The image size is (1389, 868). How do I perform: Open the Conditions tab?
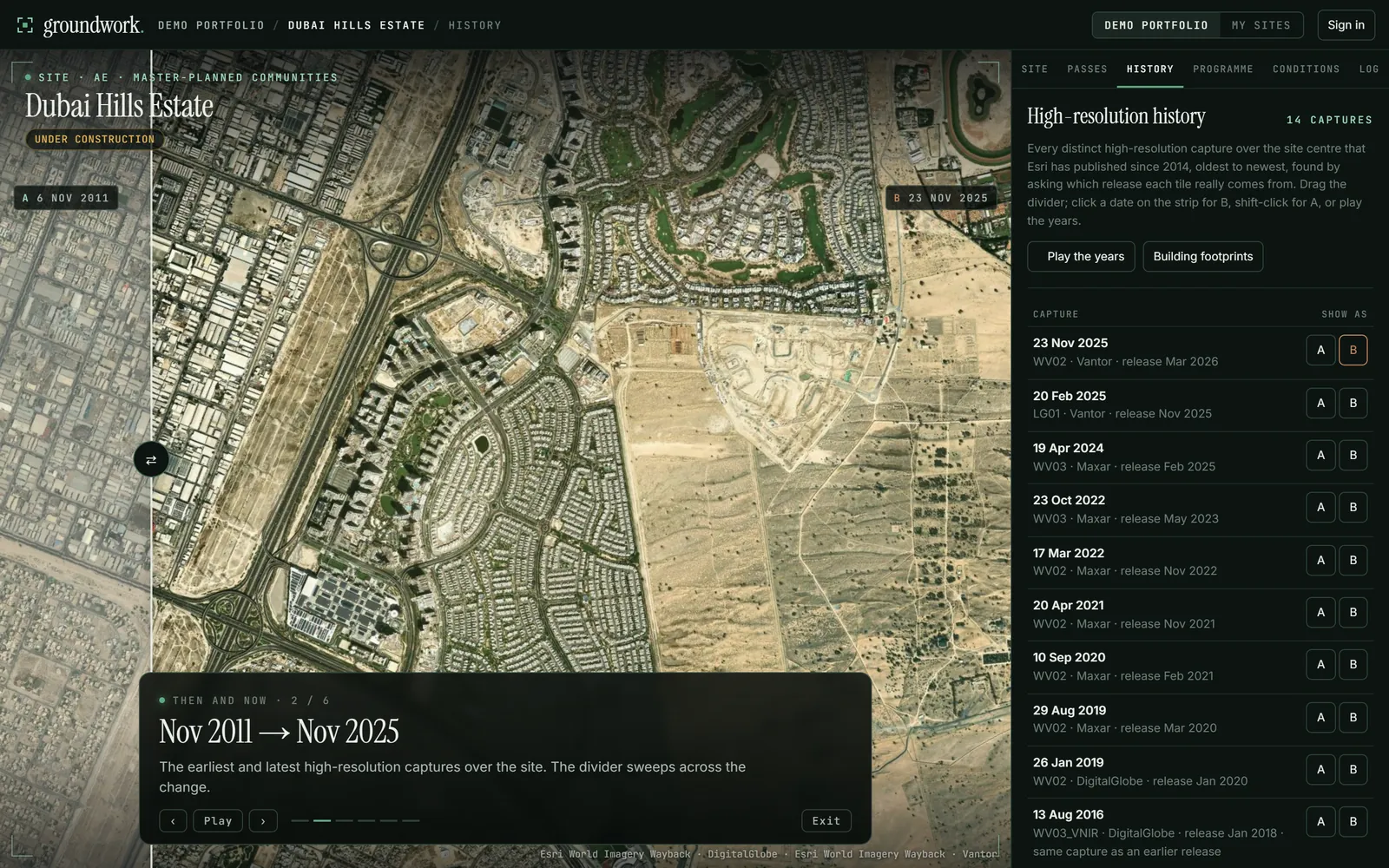pos(1306,69)
